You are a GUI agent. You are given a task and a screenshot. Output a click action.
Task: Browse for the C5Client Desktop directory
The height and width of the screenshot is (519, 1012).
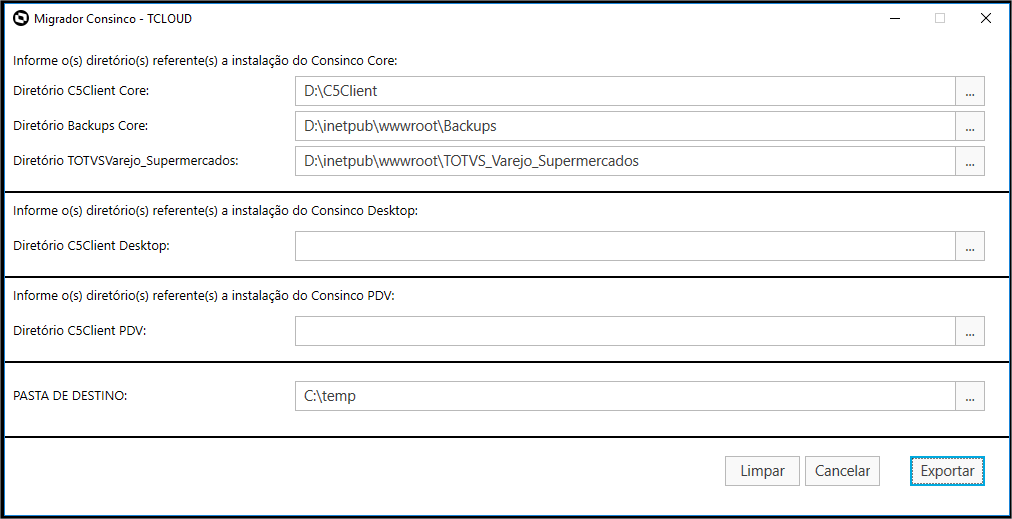[x=969, y=246]
